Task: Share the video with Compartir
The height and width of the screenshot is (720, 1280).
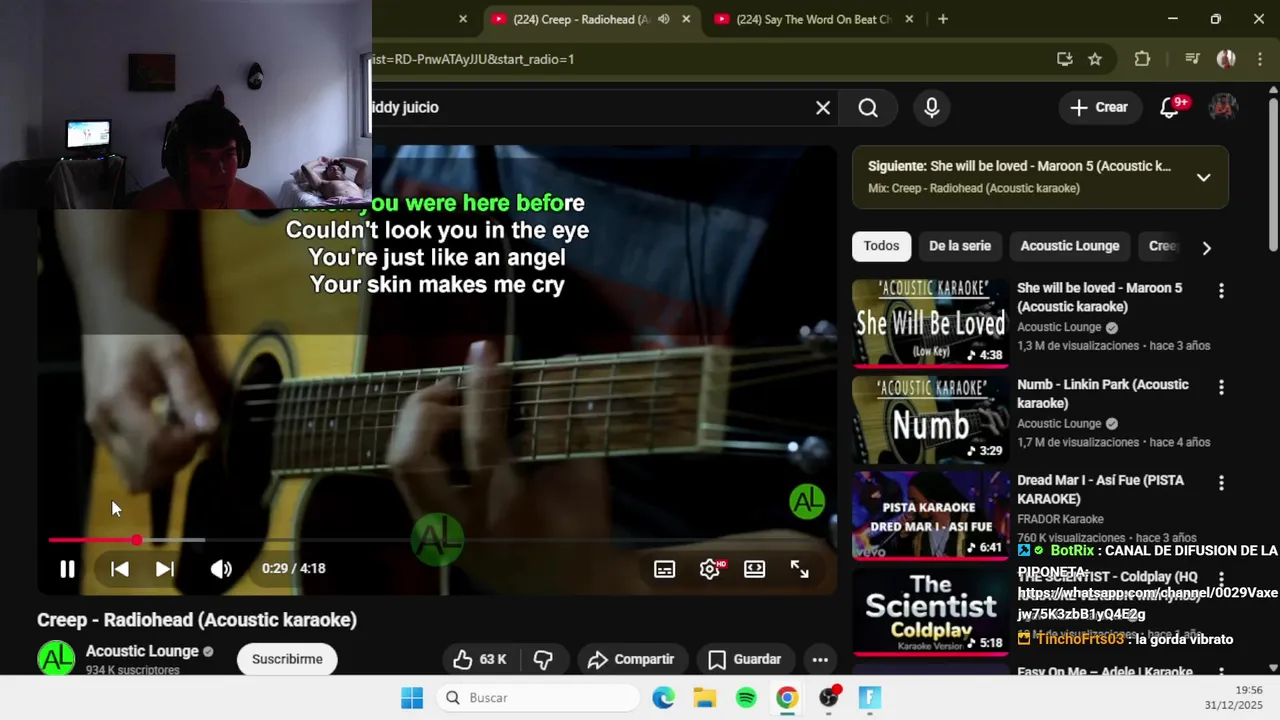Action: tap(631, 659)
